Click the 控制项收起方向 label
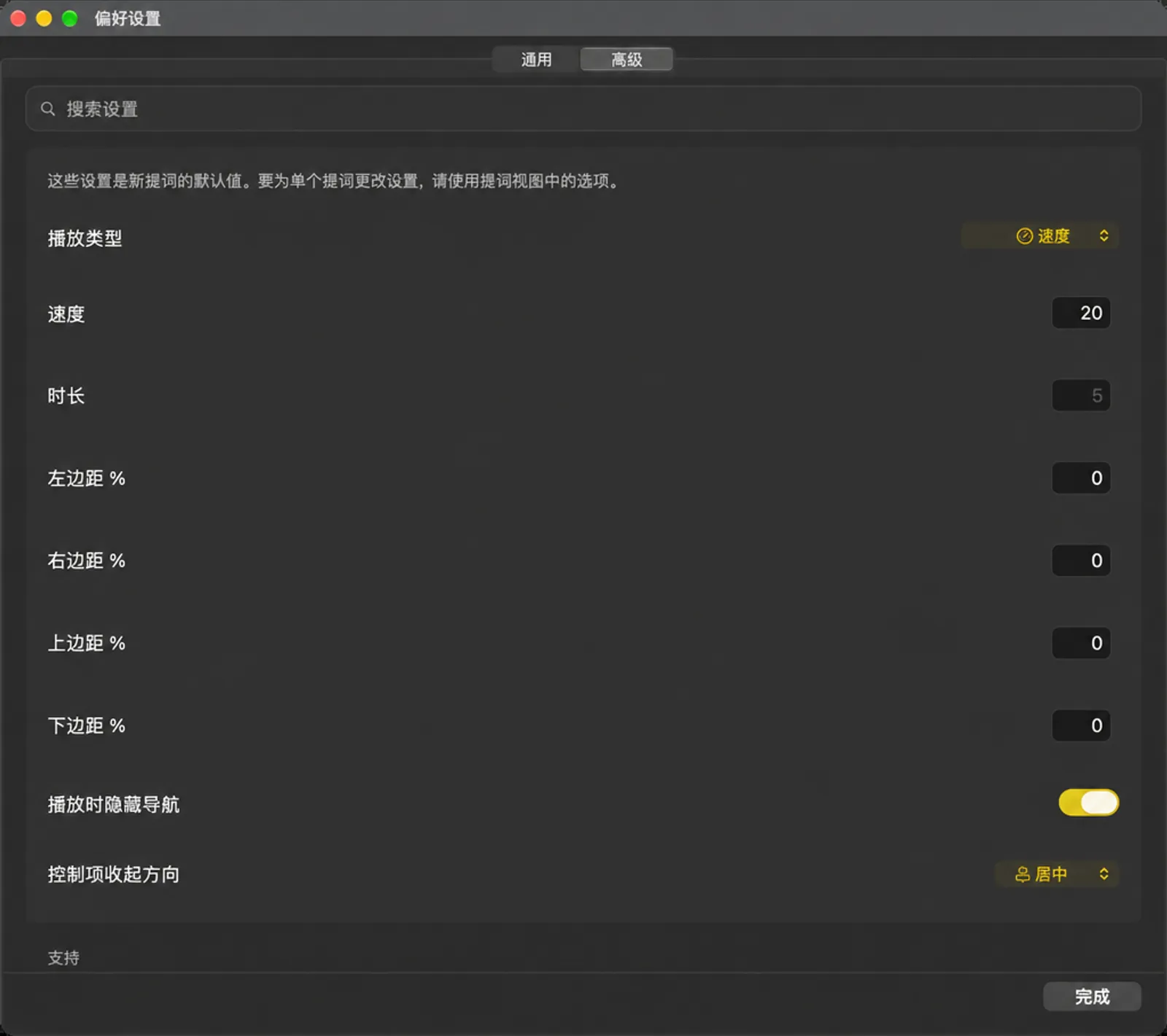This screenshot has width=1167, height=1036. [113, 874]
